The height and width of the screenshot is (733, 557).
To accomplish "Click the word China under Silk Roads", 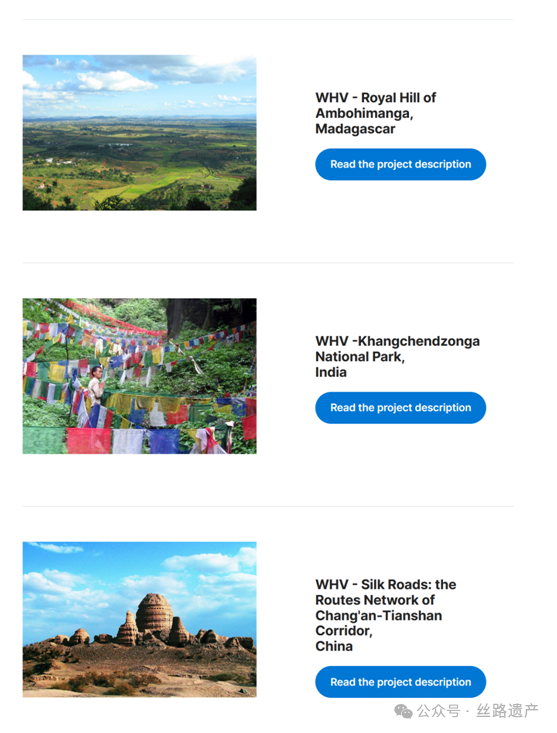I will coord(334,646).
